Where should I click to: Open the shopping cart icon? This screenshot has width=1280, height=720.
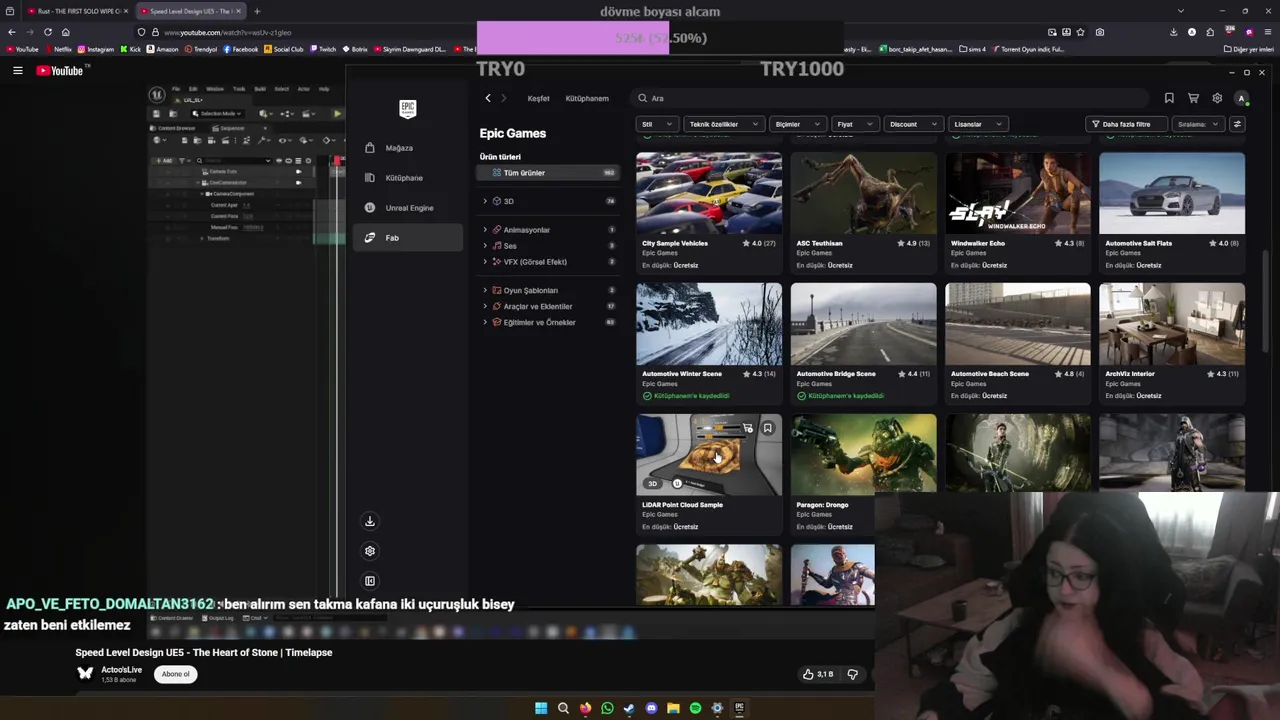click(x=1193, y=98)
